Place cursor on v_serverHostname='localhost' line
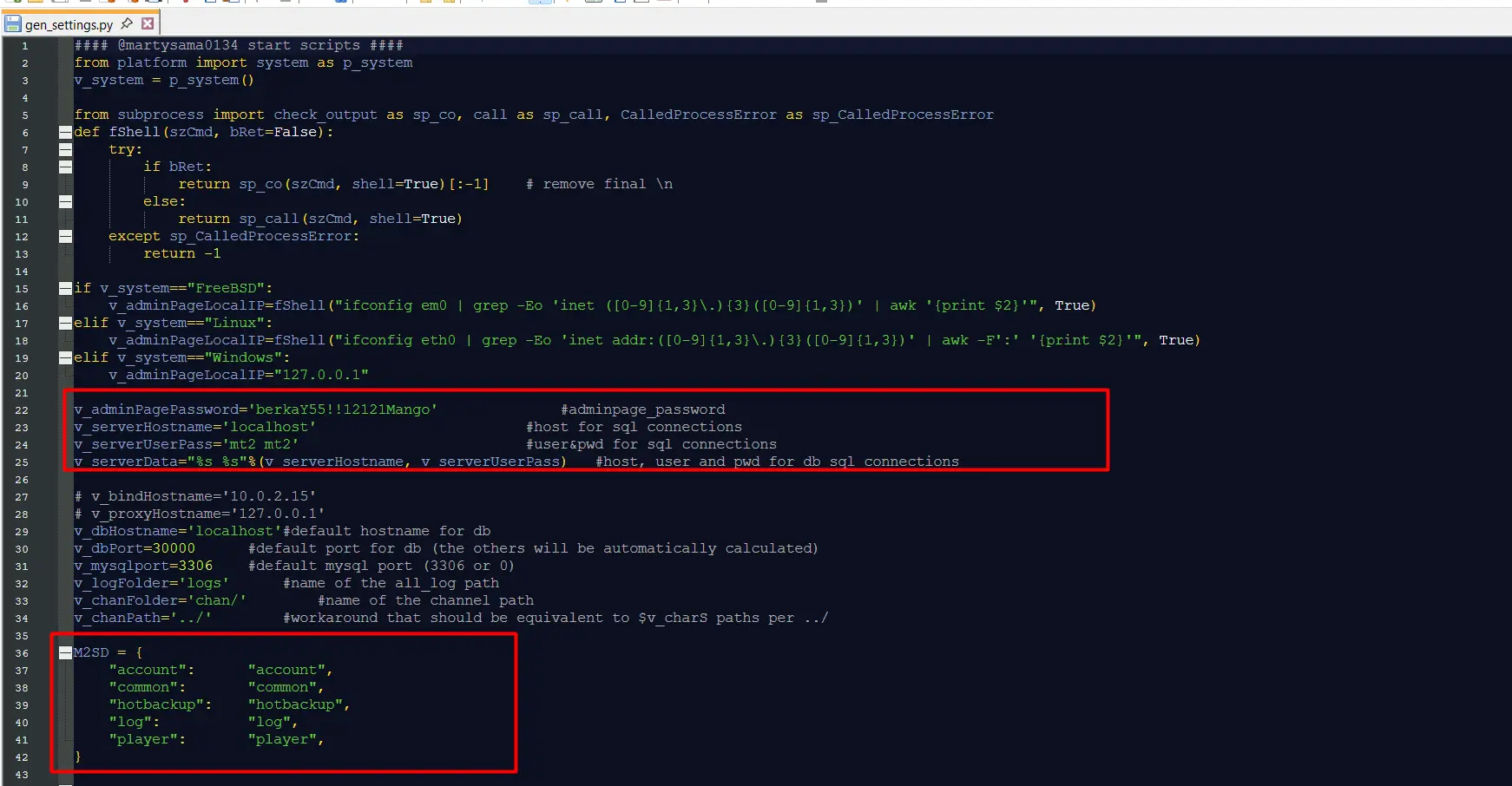The image size is (1512, 786). [195, 427]
